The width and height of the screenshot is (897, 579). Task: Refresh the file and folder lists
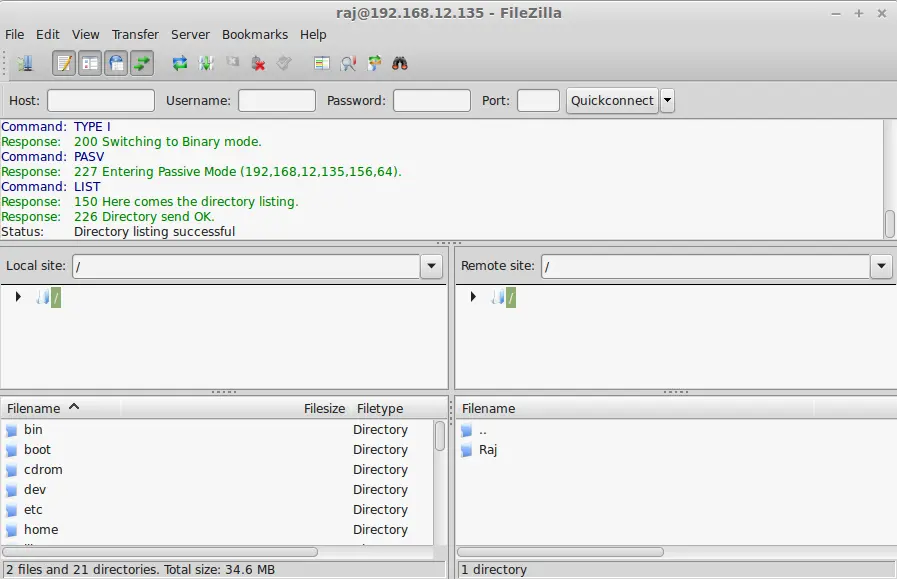(180, 63)
